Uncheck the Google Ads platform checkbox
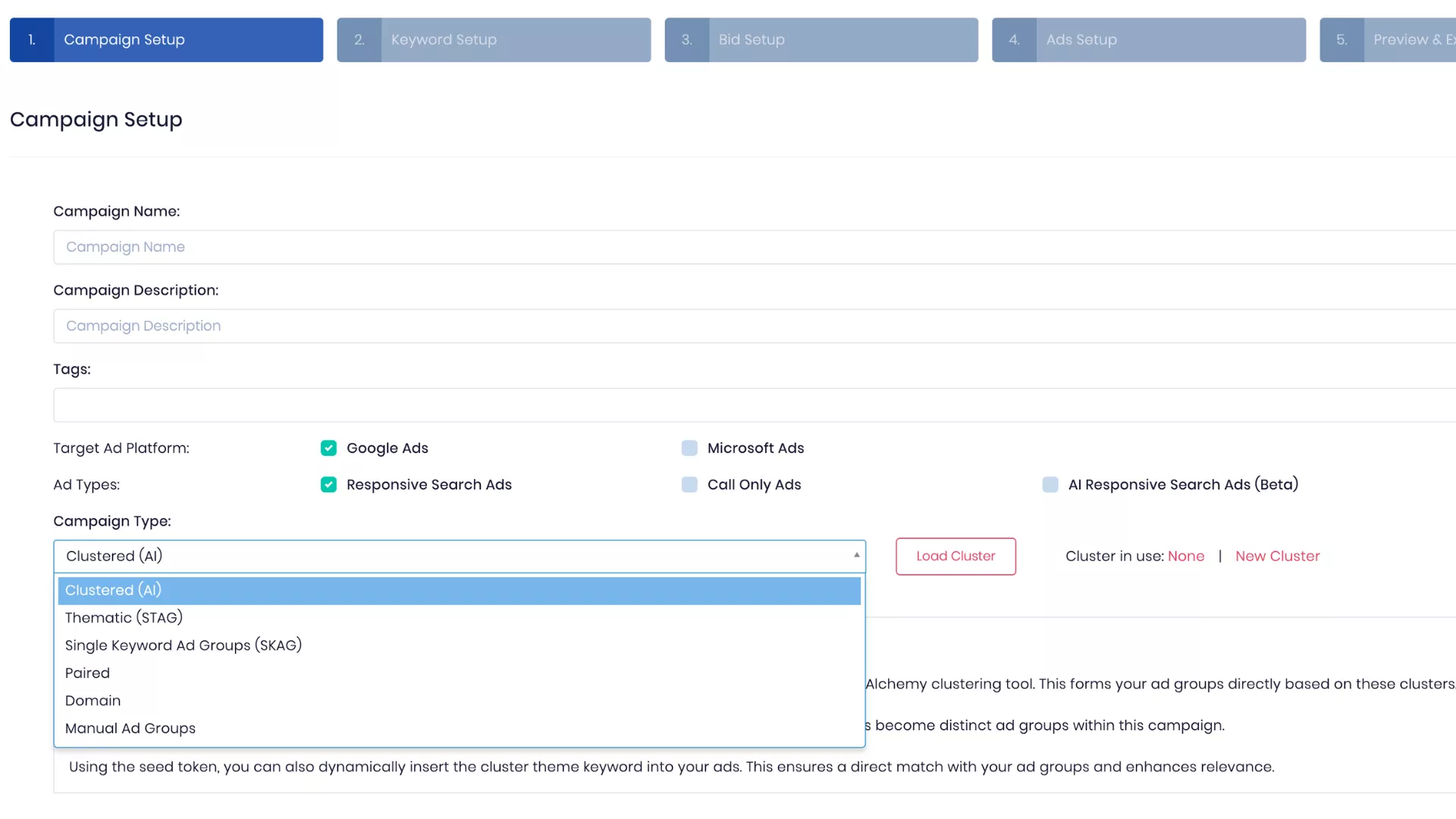The width and height of the screenshot is (1456, 819). (328, 448)
